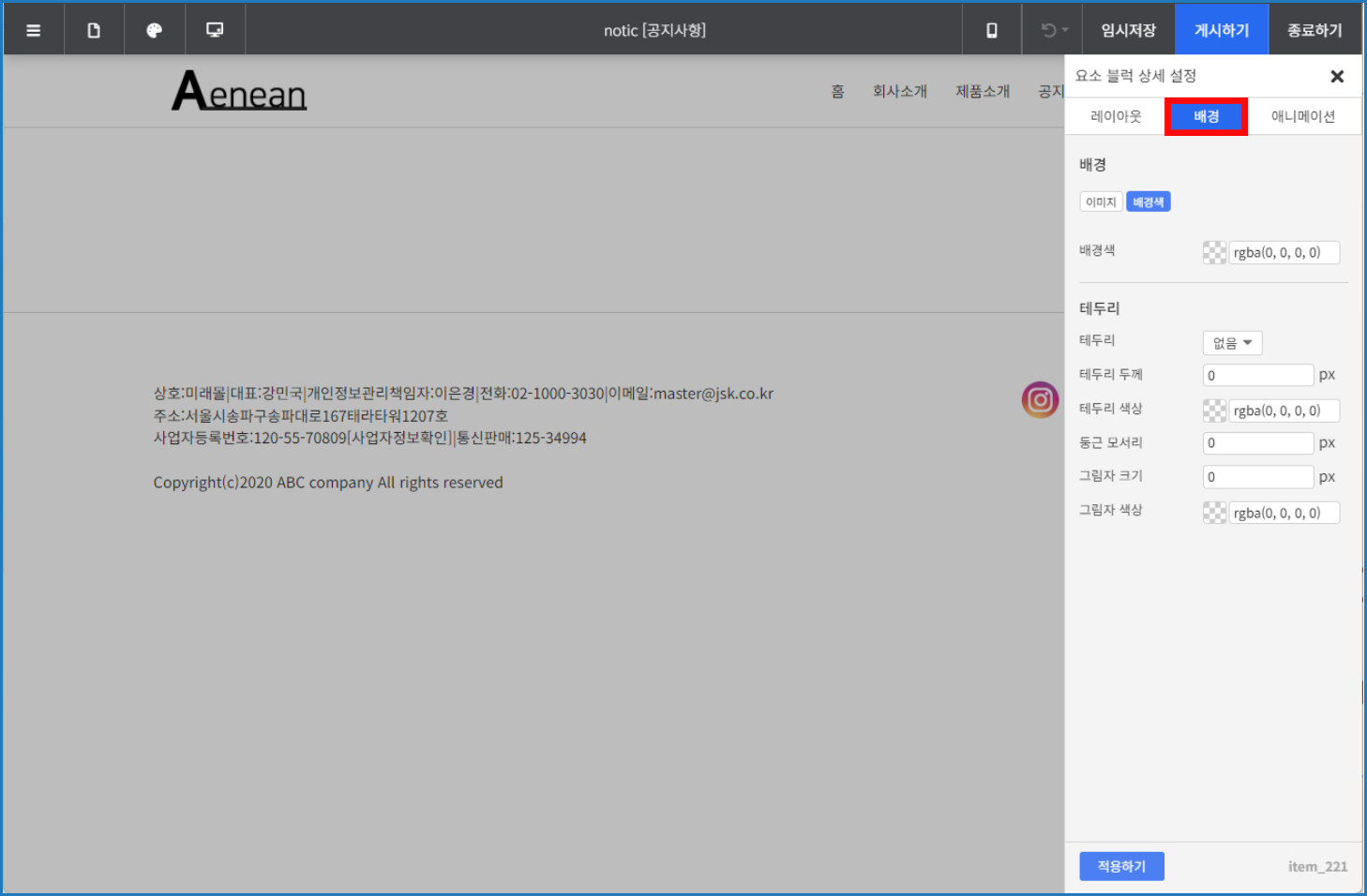Click the 적용하기 apply button
This screenshot has width=1367, height=896.
tap(1121, 866)
